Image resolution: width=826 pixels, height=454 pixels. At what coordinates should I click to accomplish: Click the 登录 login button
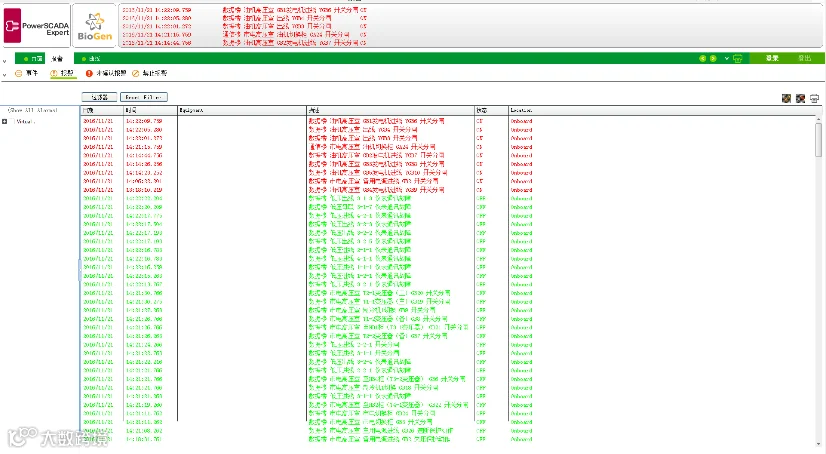click(772, 58)
